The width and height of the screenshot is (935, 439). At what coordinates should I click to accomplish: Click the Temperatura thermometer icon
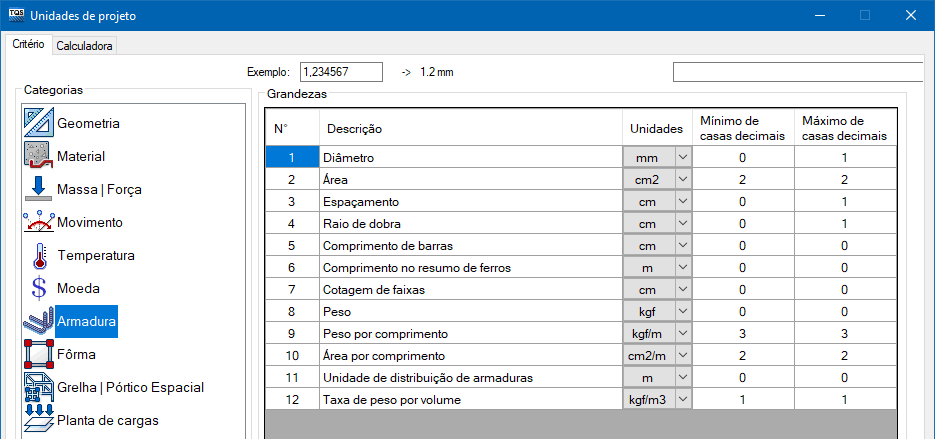[39, 256]
